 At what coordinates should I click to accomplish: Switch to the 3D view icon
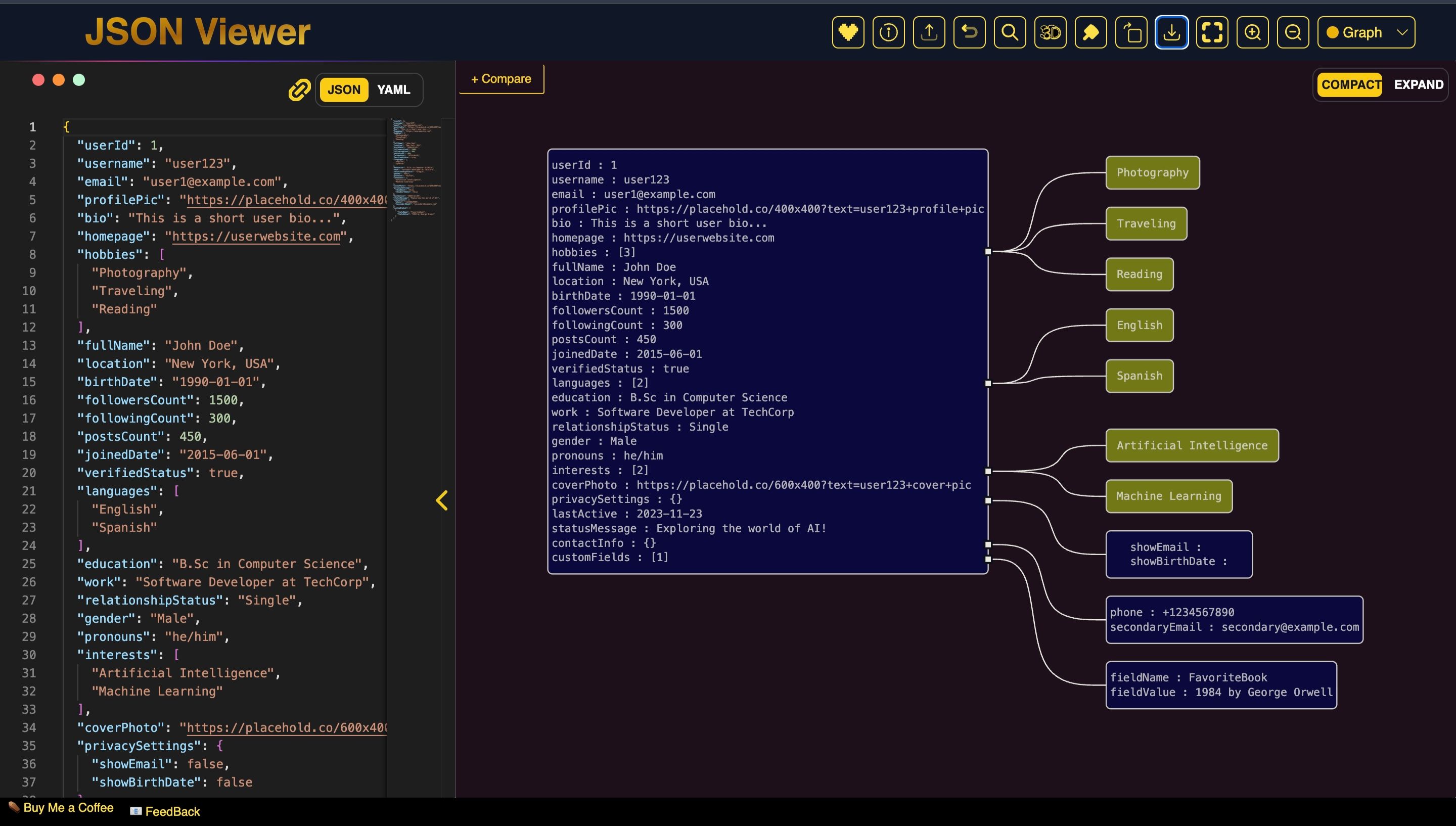1050,32
